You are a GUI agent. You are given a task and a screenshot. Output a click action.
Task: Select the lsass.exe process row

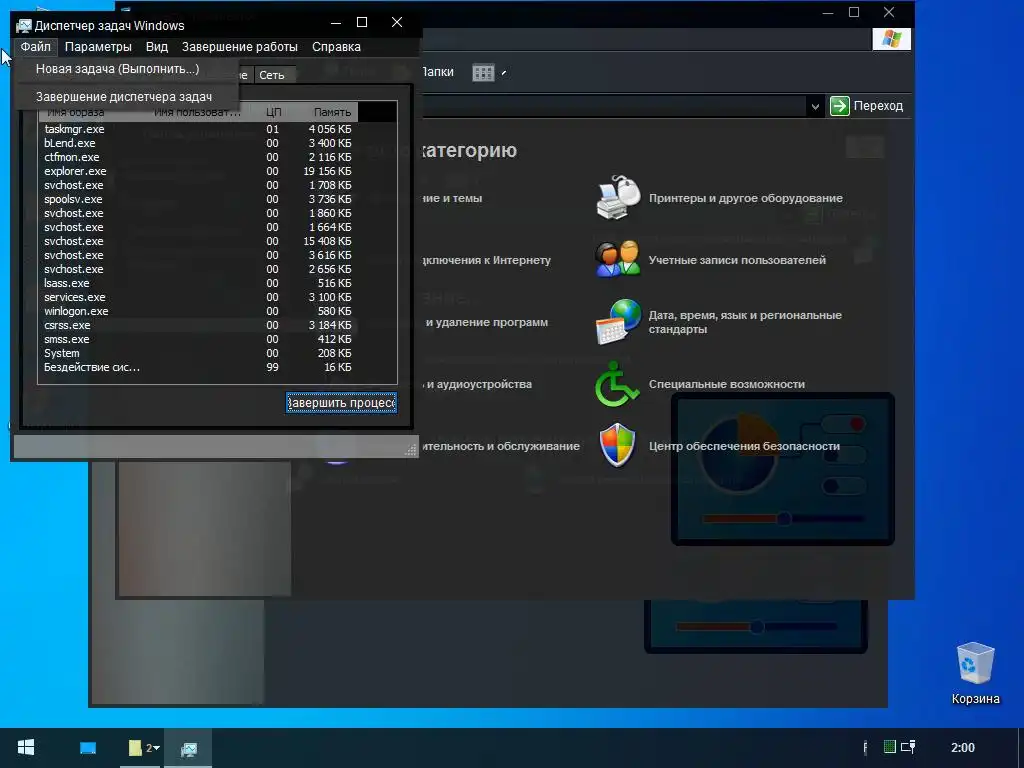(198, 283)
